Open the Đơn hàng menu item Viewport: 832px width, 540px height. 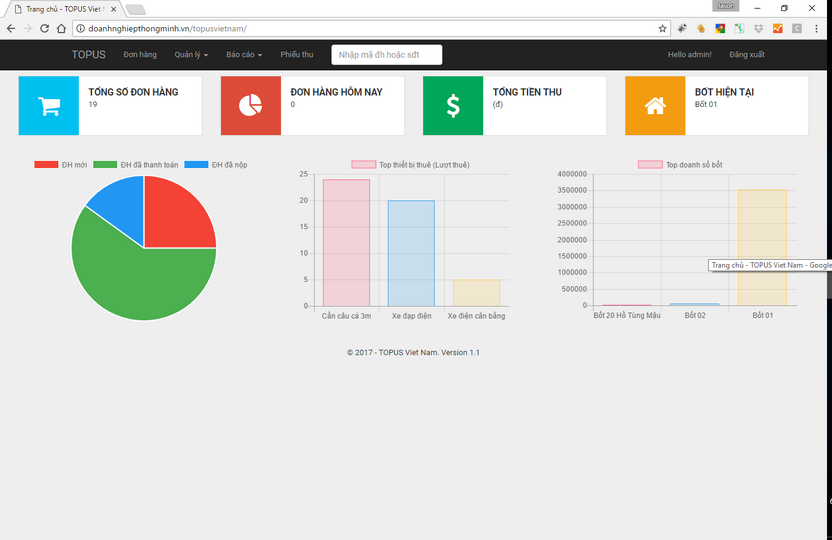coord(140,55)
